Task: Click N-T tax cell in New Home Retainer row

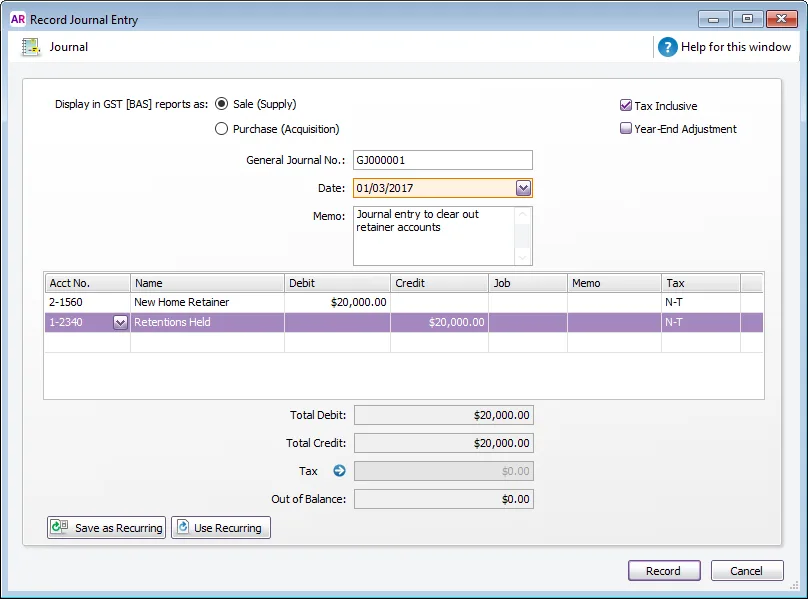Action: (701, 302)
